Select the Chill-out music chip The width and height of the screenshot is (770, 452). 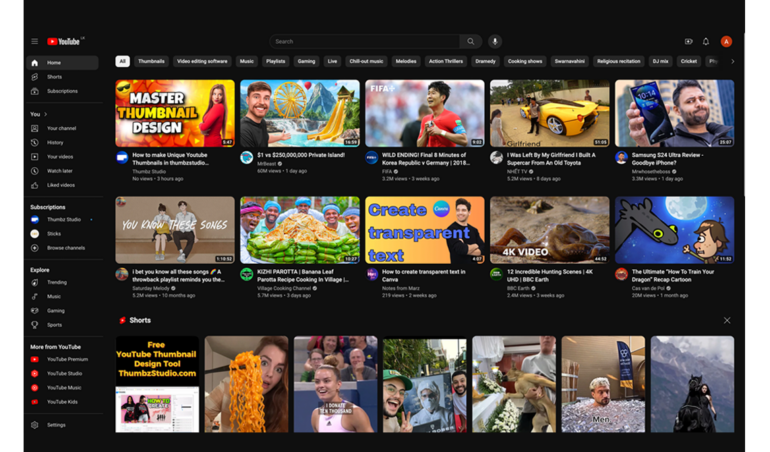tap(366, 61)
